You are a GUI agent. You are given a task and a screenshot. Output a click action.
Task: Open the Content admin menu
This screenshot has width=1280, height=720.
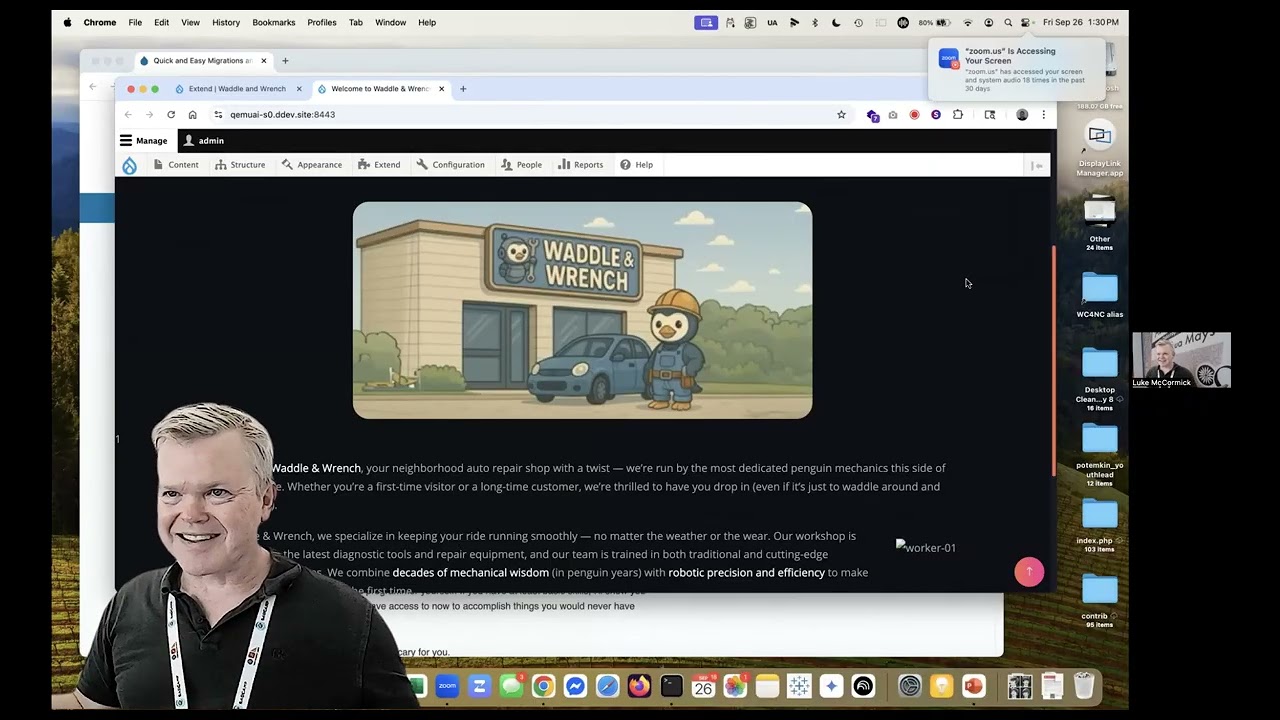point(176,165)
